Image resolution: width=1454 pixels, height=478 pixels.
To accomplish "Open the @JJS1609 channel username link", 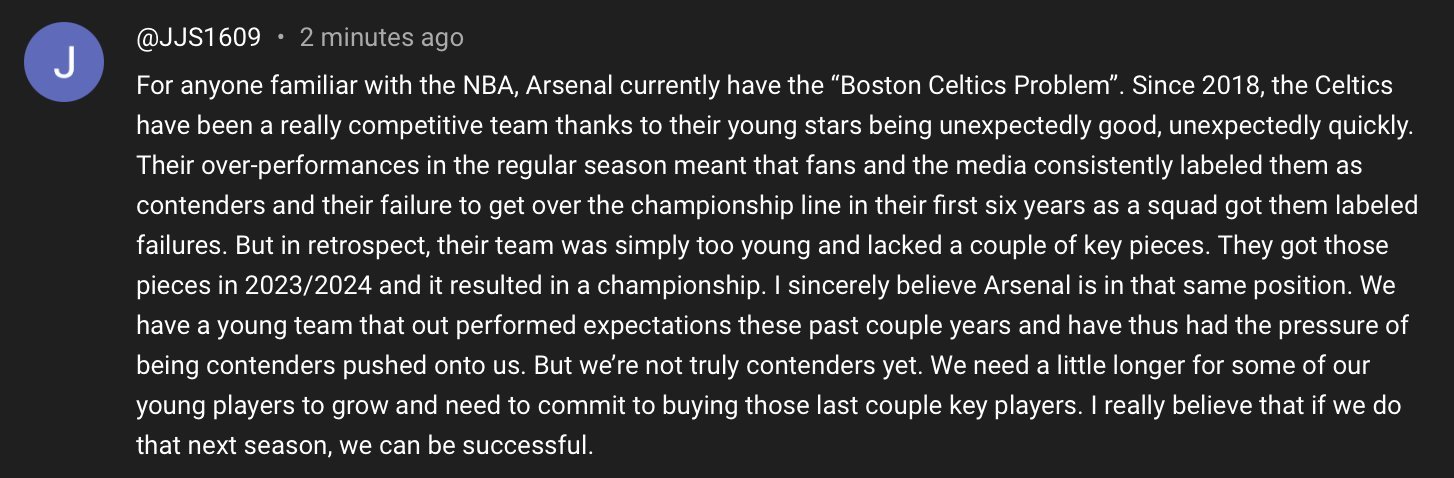I will click(x=199, y=38).
